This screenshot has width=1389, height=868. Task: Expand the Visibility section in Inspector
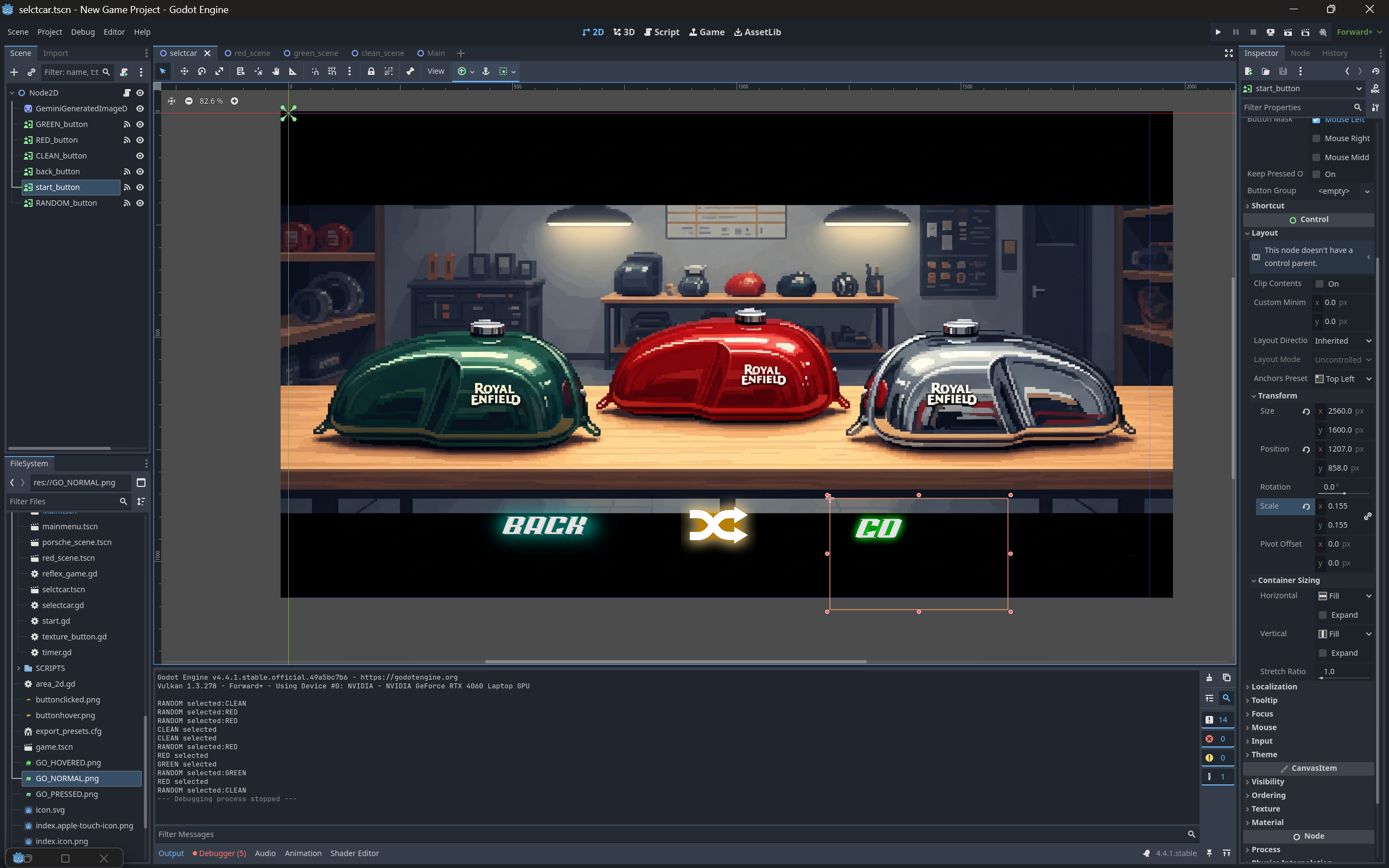1267,781
